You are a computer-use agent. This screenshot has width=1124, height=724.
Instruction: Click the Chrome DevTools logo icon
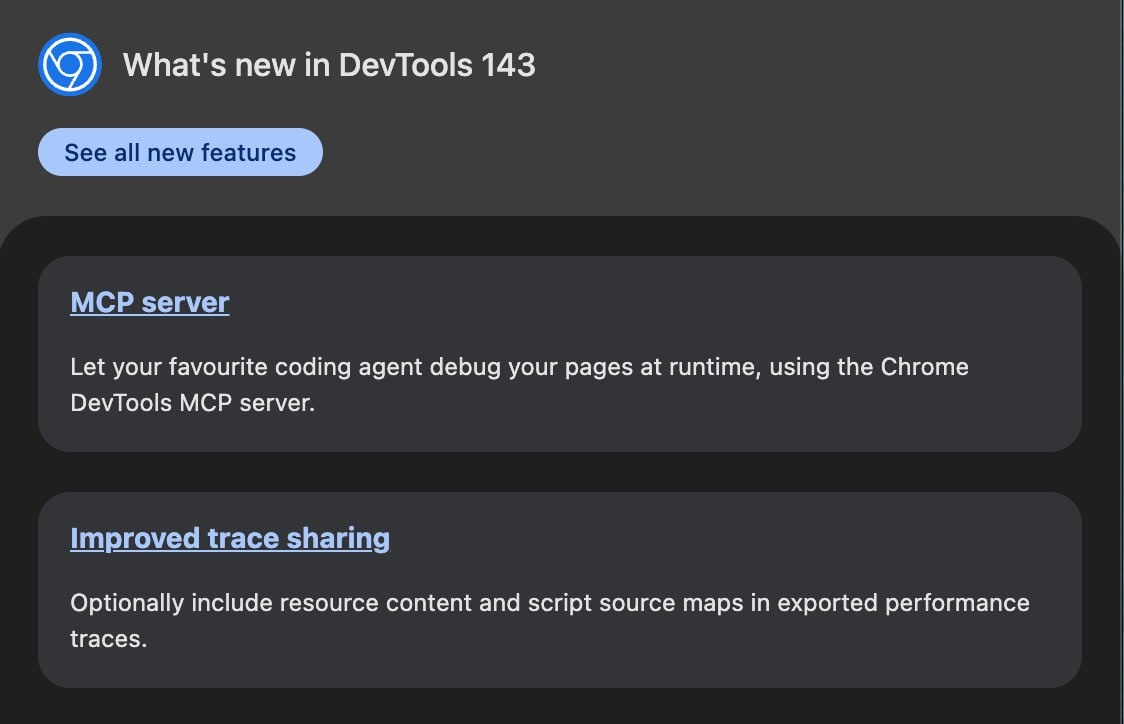pos(69,65)
